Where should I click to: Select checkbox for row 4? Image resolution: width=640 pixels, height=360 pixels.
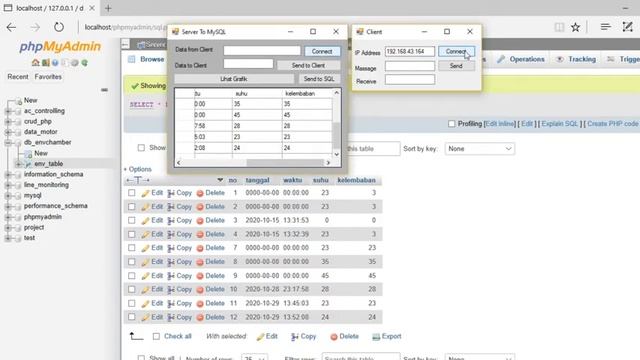click(x=131, y=234)
